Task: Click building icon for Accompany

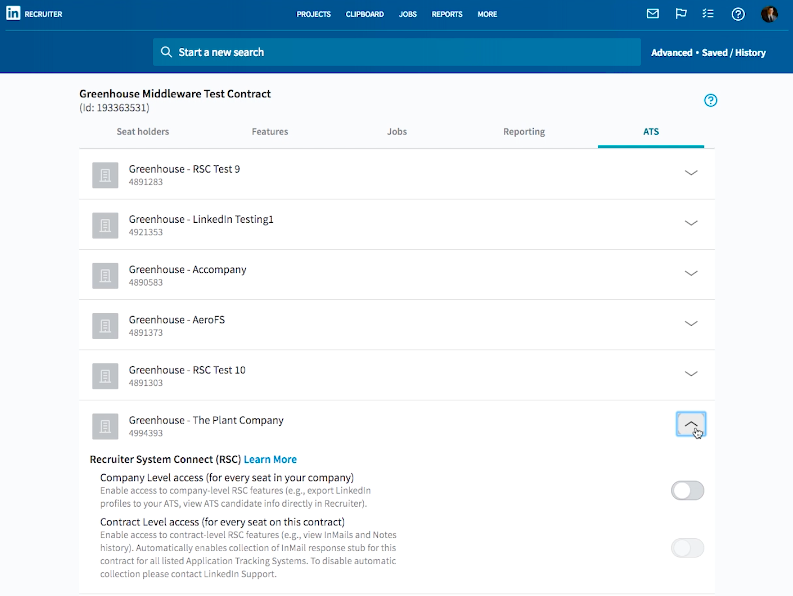Action: [105, 275]
